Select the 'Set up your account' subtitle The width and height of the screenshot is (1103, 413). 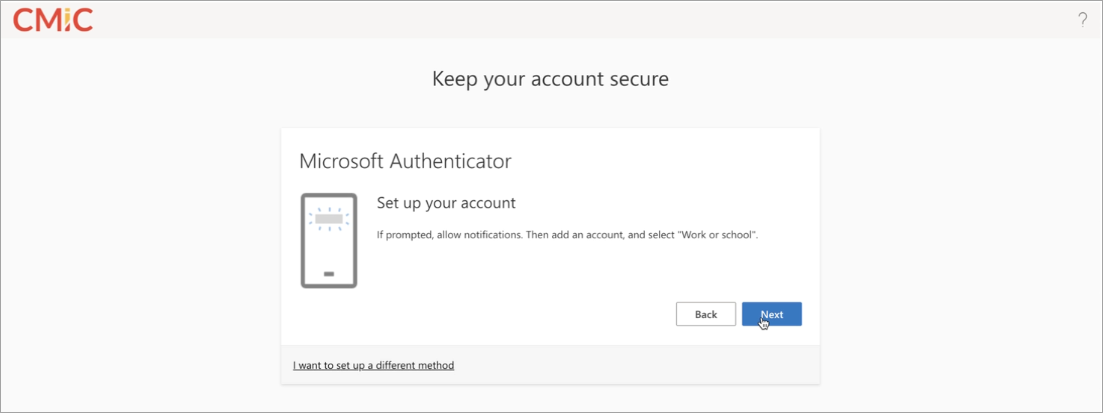[x=447, y=203]
